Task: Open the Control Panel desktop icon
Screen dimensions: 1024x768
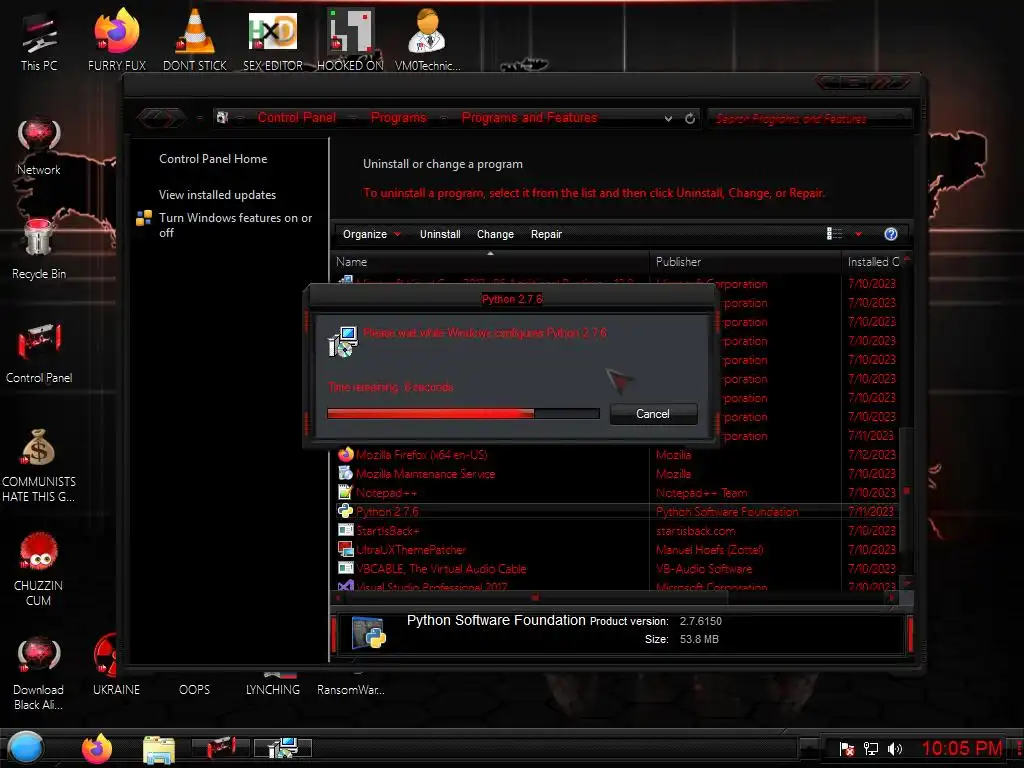Action: pos(39,354)
